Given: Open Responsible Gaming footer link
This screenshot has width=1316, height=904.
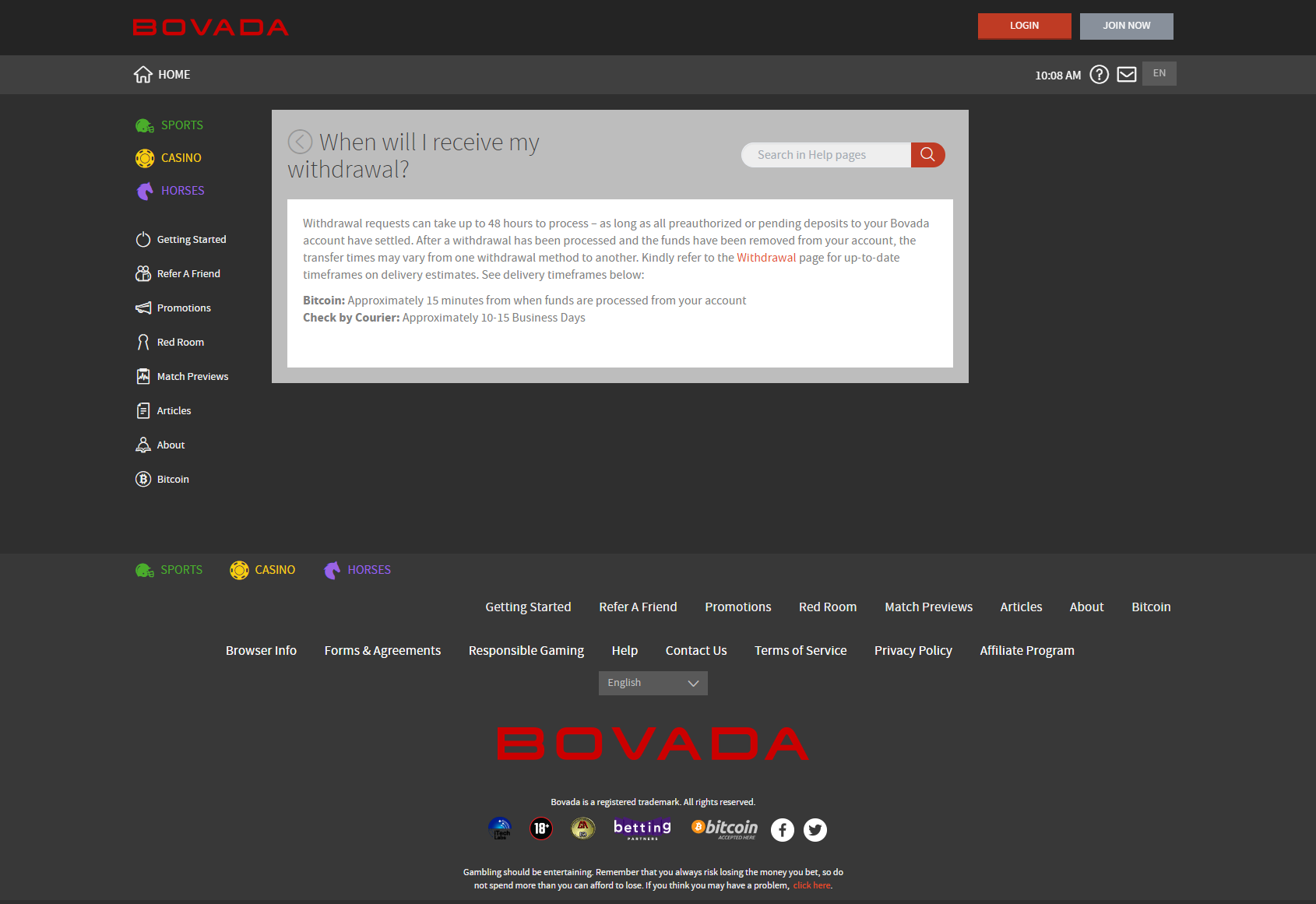Looking at the screenshot, I should point(526,651).
